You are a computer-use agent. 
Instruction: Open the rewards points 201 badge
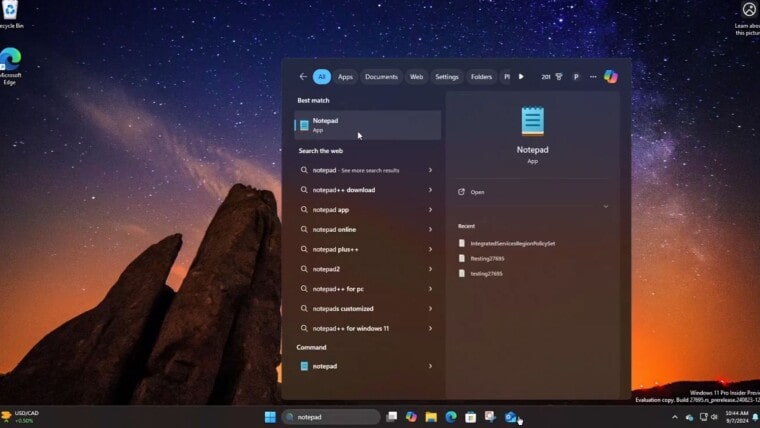552,77
